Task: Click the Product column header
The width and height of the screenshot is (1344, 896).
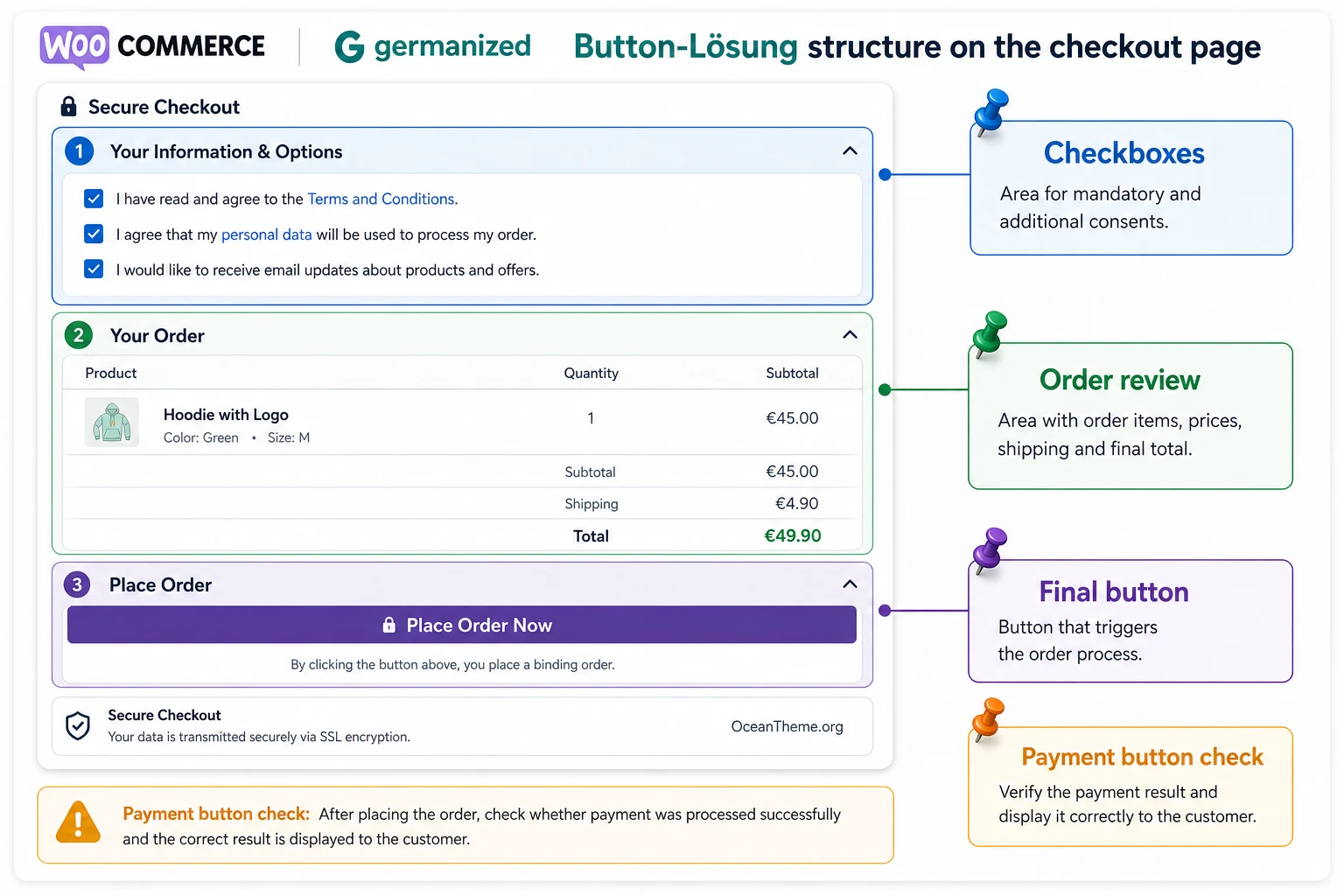Action: tap(111, 373)
